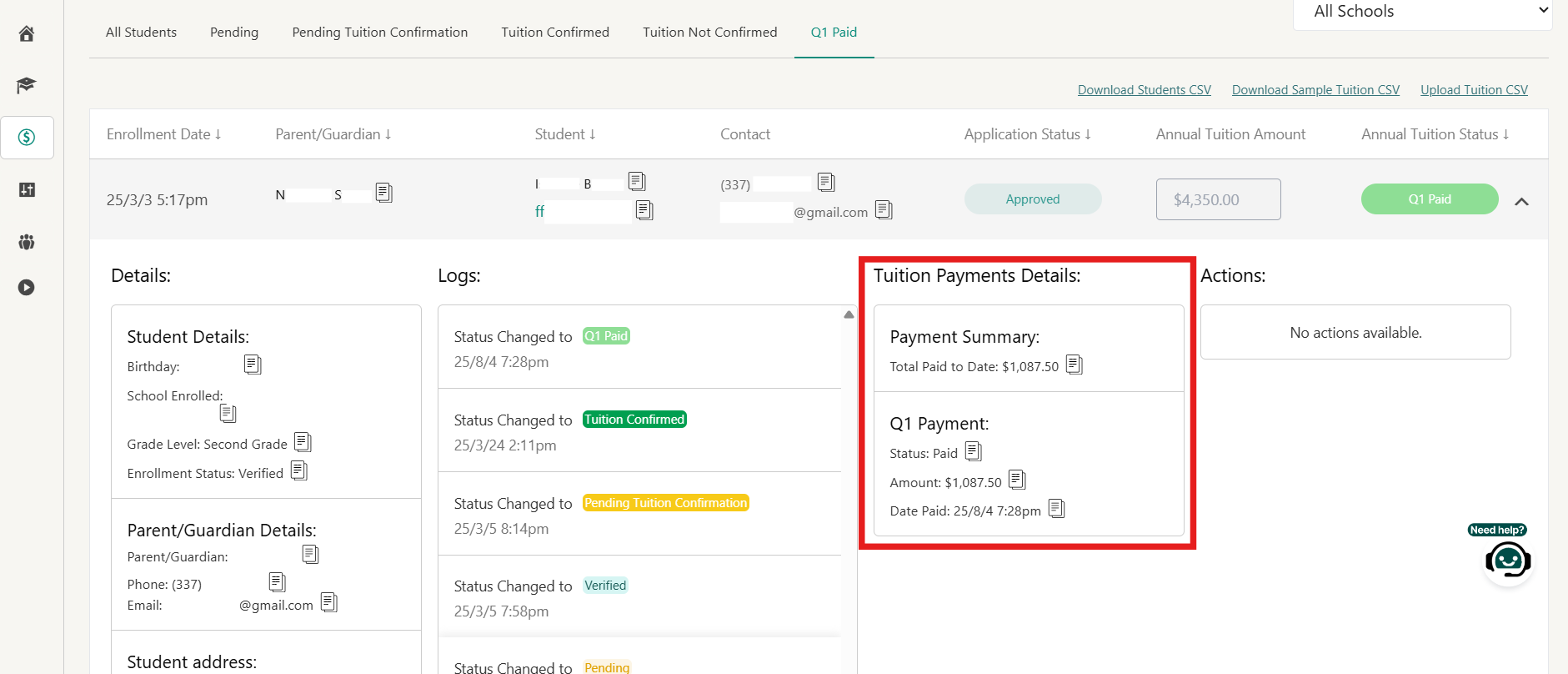The width and height of the screenshot is (1568, 674).
Task: Open the home icon in sidebar
Action: click(x=27, y=33)
